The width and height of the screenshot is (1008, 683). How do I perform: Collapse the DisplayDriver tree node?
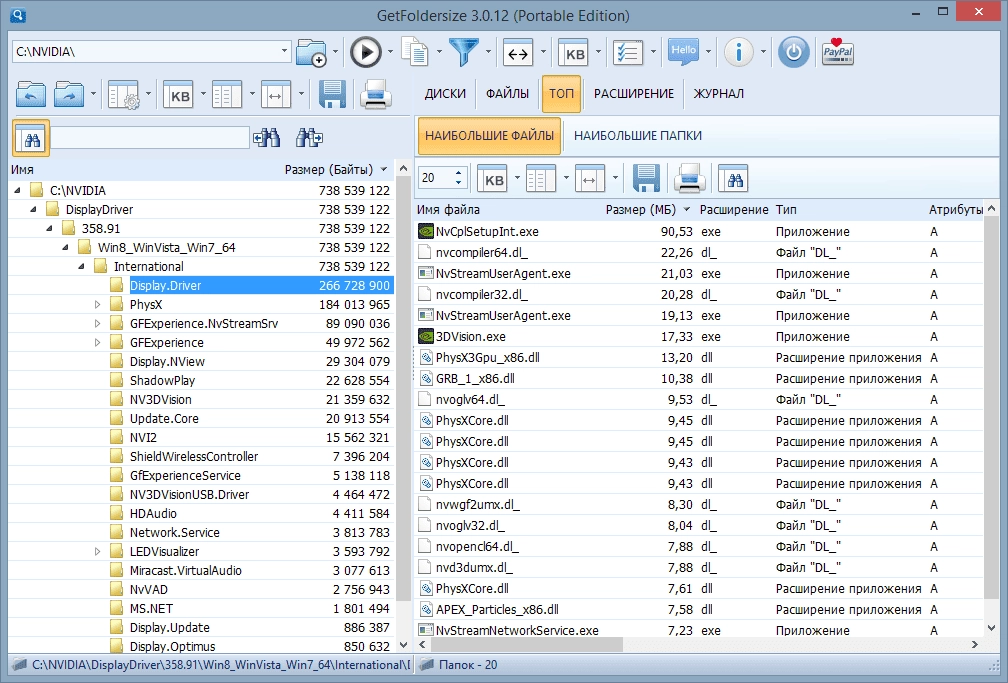pos(33,210)
